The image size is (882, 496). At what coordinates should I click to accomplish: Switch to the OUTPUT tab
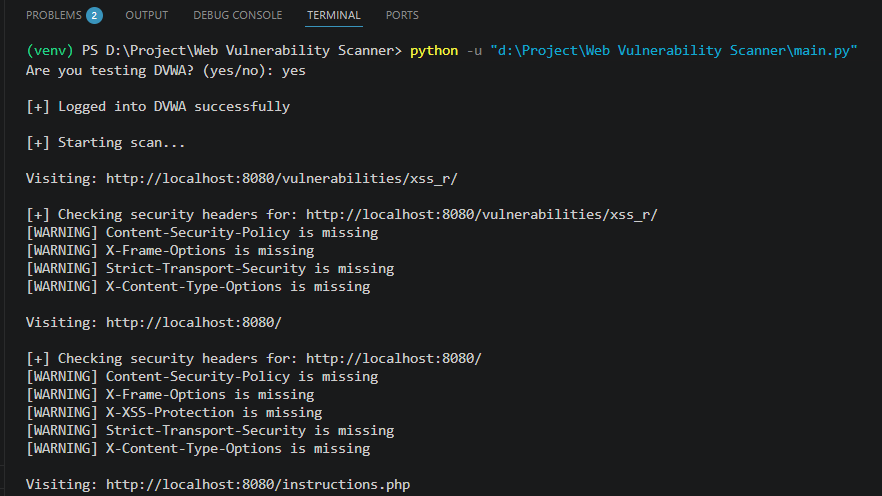(146, 15)
